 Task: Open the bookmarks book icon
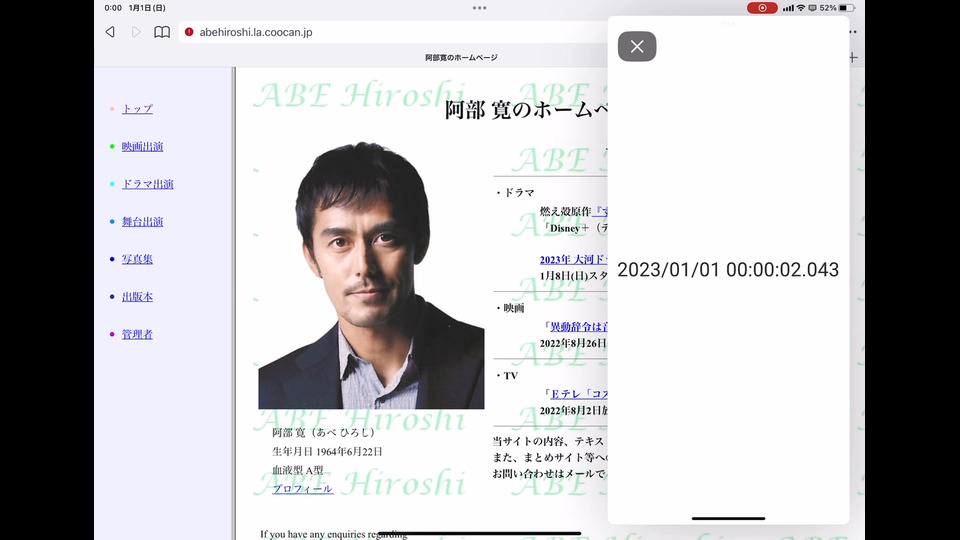tap(162, 32)
